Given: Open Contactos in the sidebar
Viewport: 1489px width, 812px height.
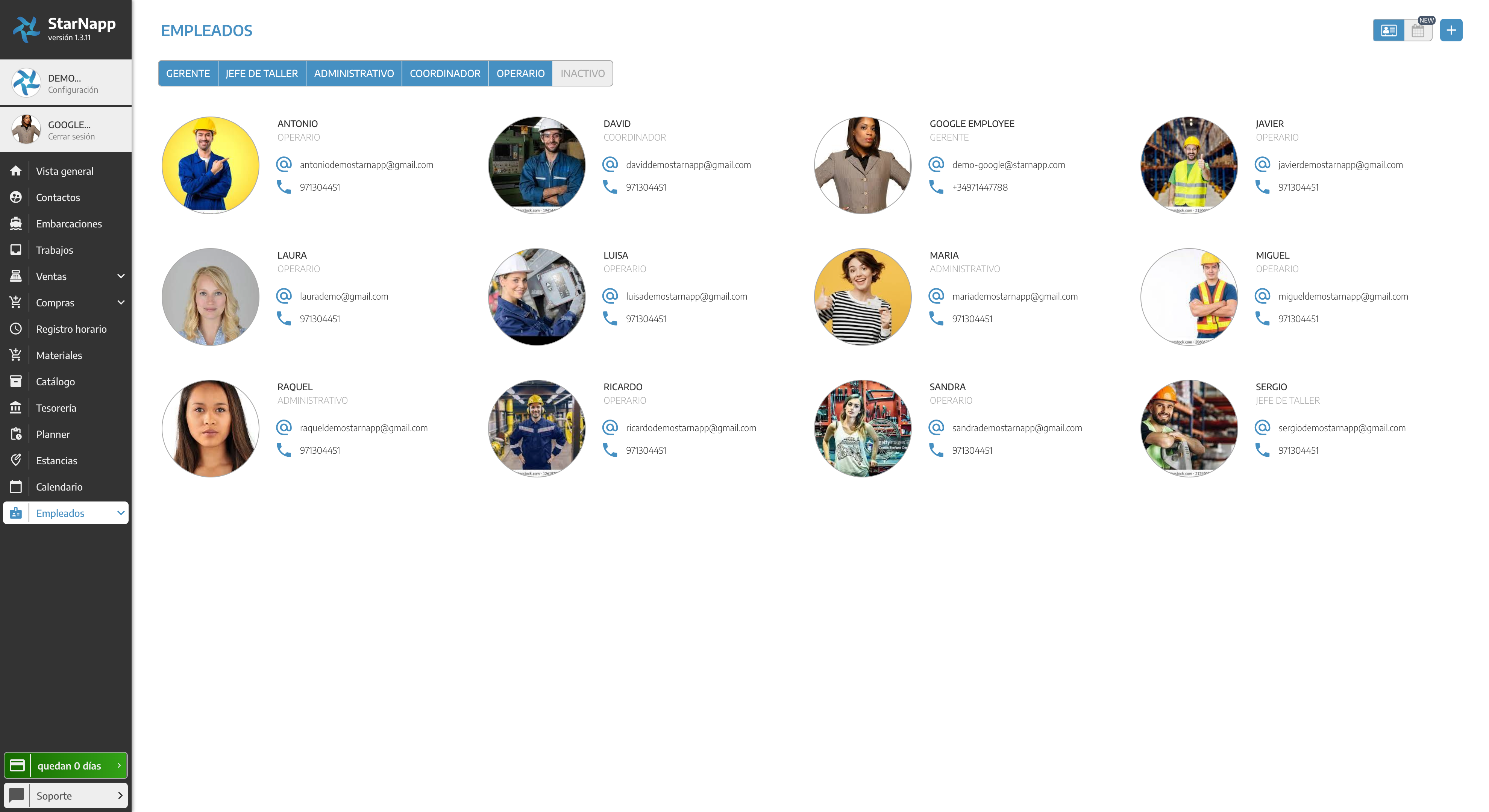Looking at the screenshot, I should coord(58,198).
